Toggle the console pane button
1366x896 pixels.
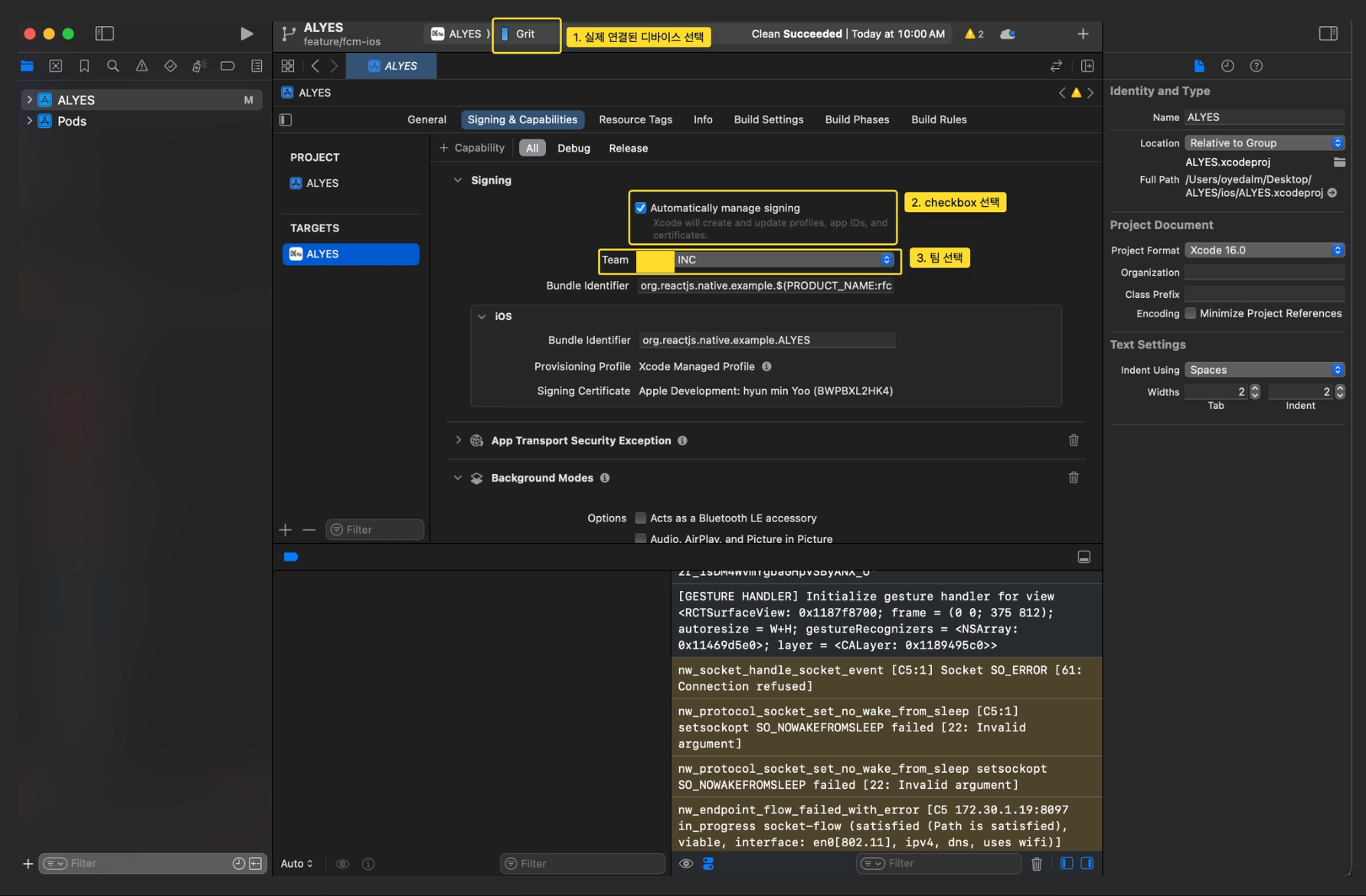click(x=1087, y=864)
